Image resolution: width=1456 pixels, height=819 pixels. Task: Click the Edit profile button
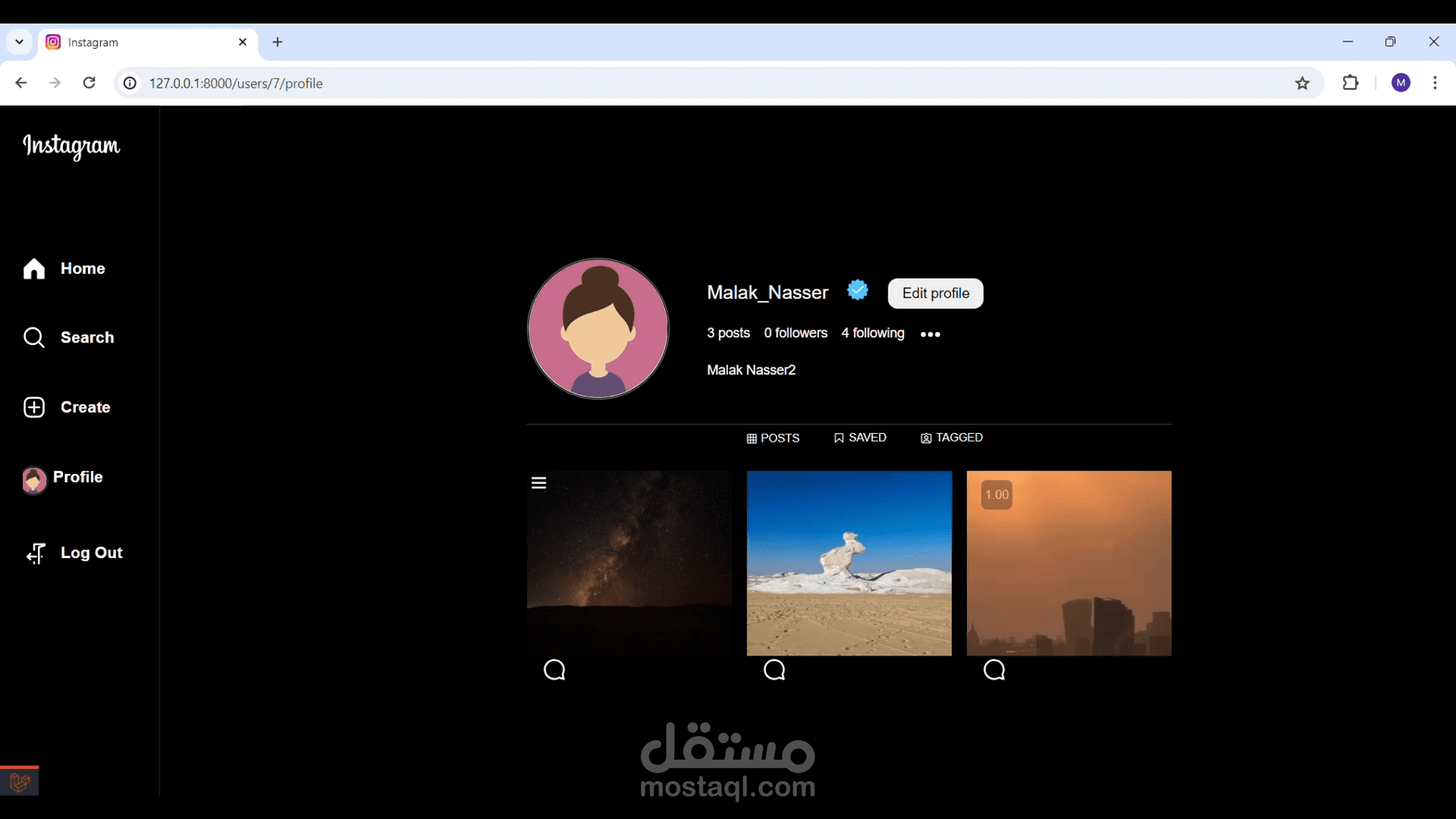(935, 293)
